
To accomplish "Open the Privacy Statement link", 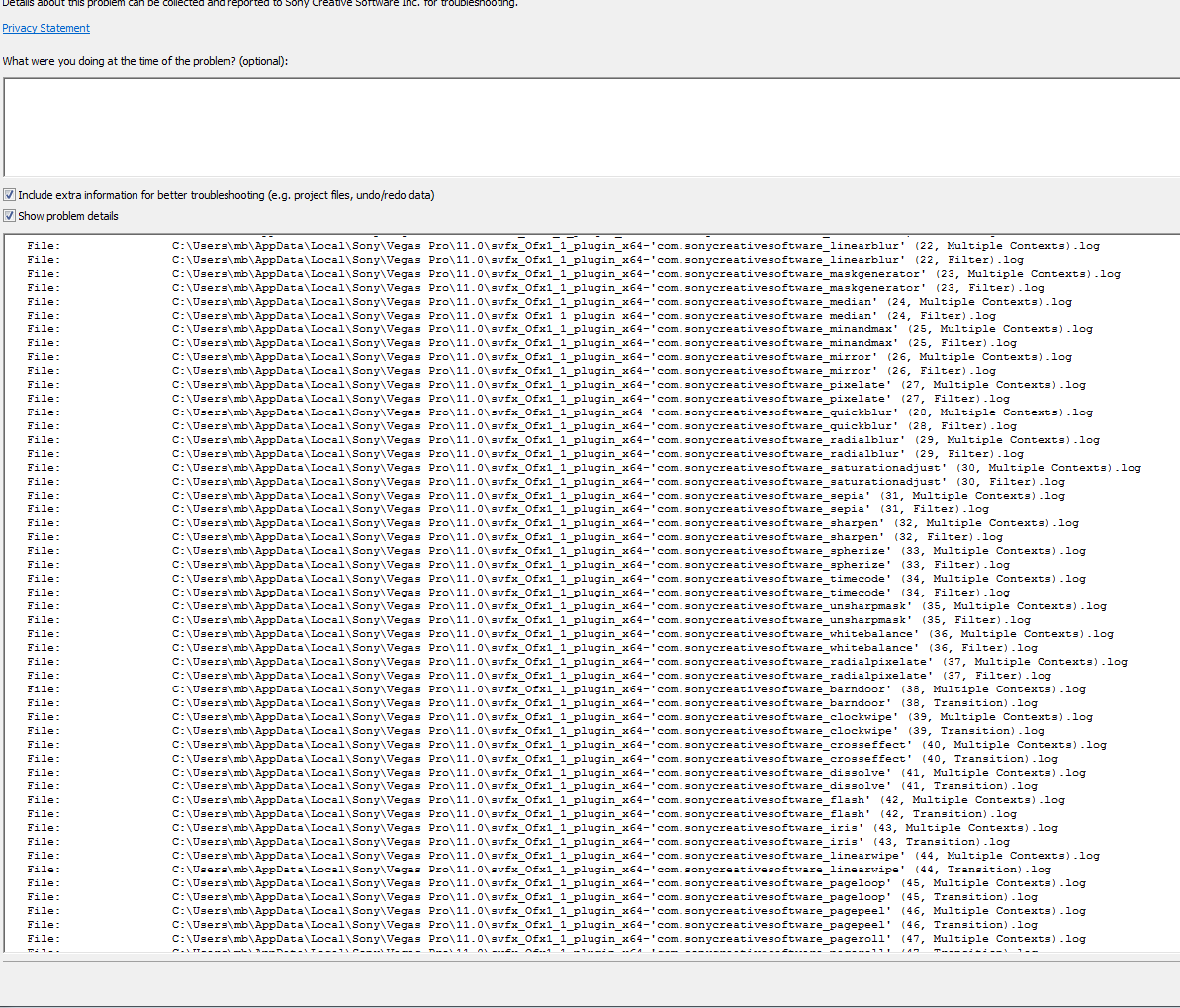I will coord(45,28).
